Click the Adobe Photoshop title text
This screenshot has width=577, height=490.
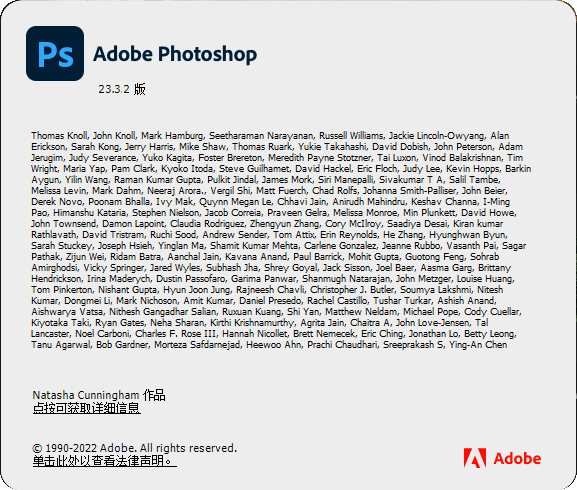[x=175, y=54]
